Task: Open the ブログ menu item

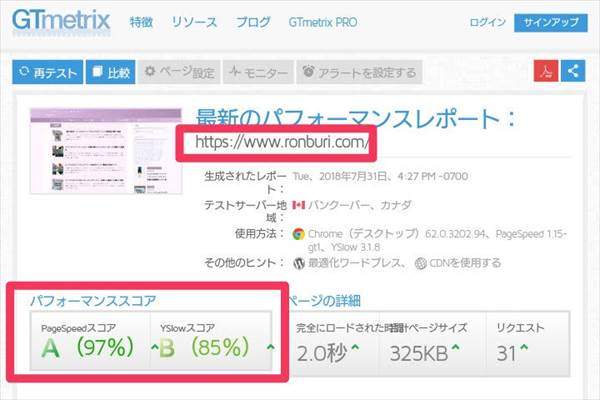Action: [253, 22]
